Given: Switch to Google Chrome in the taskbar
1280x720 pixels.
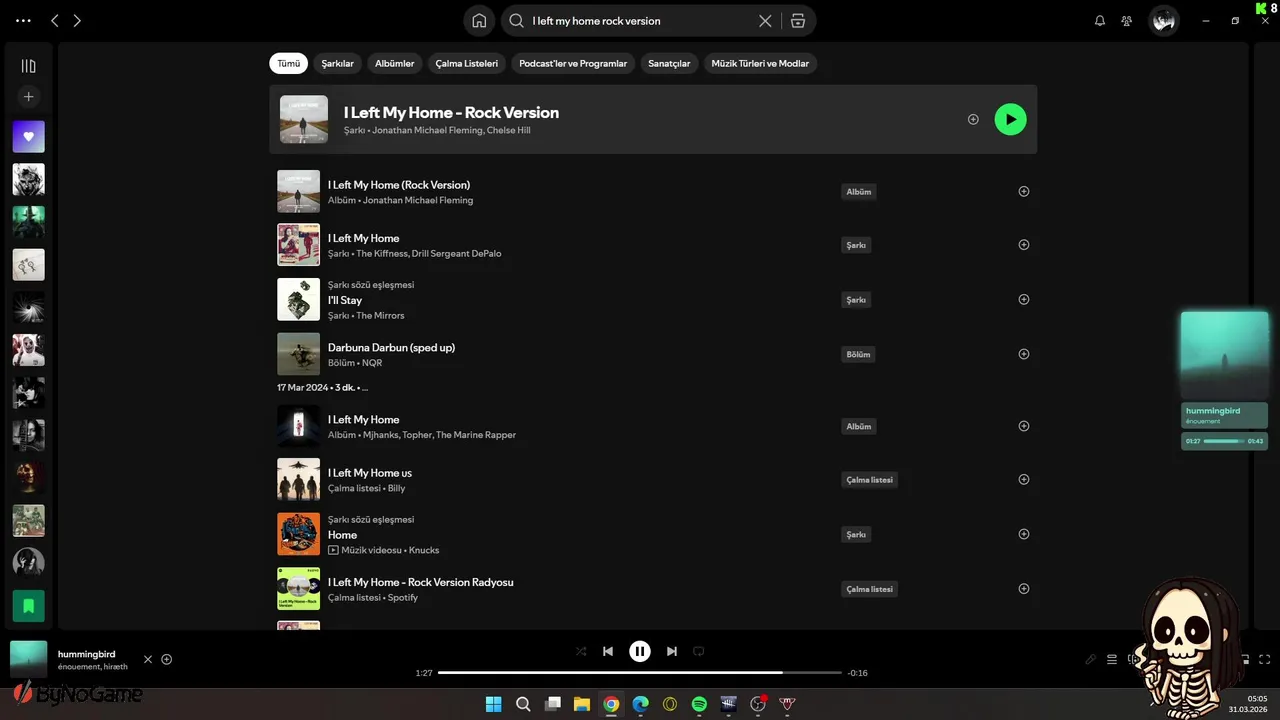Looking at the screenshot, I should tap(611, 704).
